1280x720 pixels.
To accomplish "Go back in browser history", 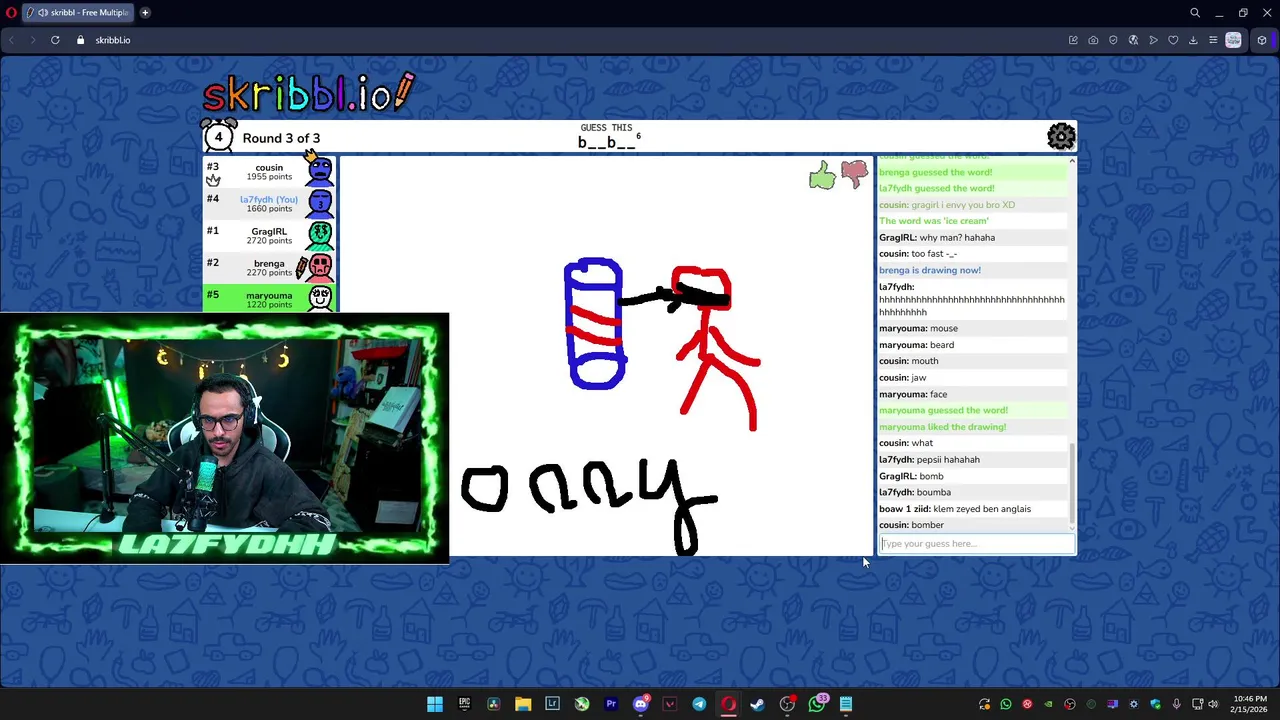I will (11, 40).
